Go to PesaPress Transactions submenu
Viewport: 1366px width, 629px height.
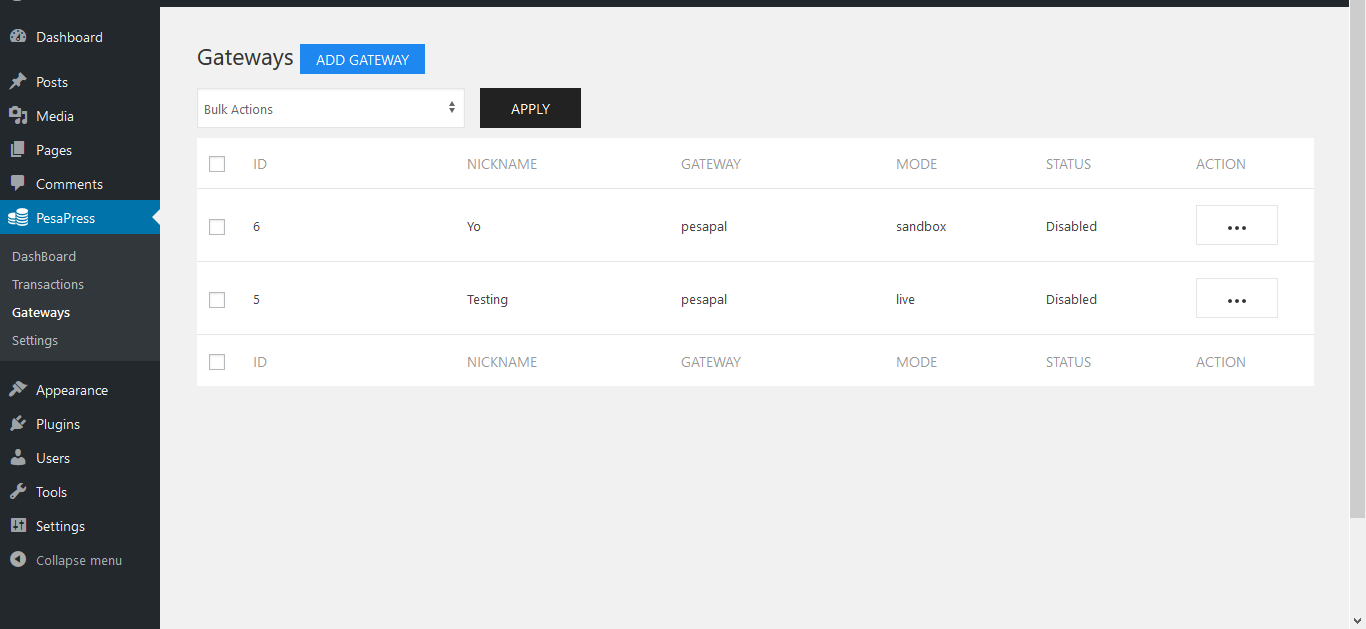click(x=48, y=285)
